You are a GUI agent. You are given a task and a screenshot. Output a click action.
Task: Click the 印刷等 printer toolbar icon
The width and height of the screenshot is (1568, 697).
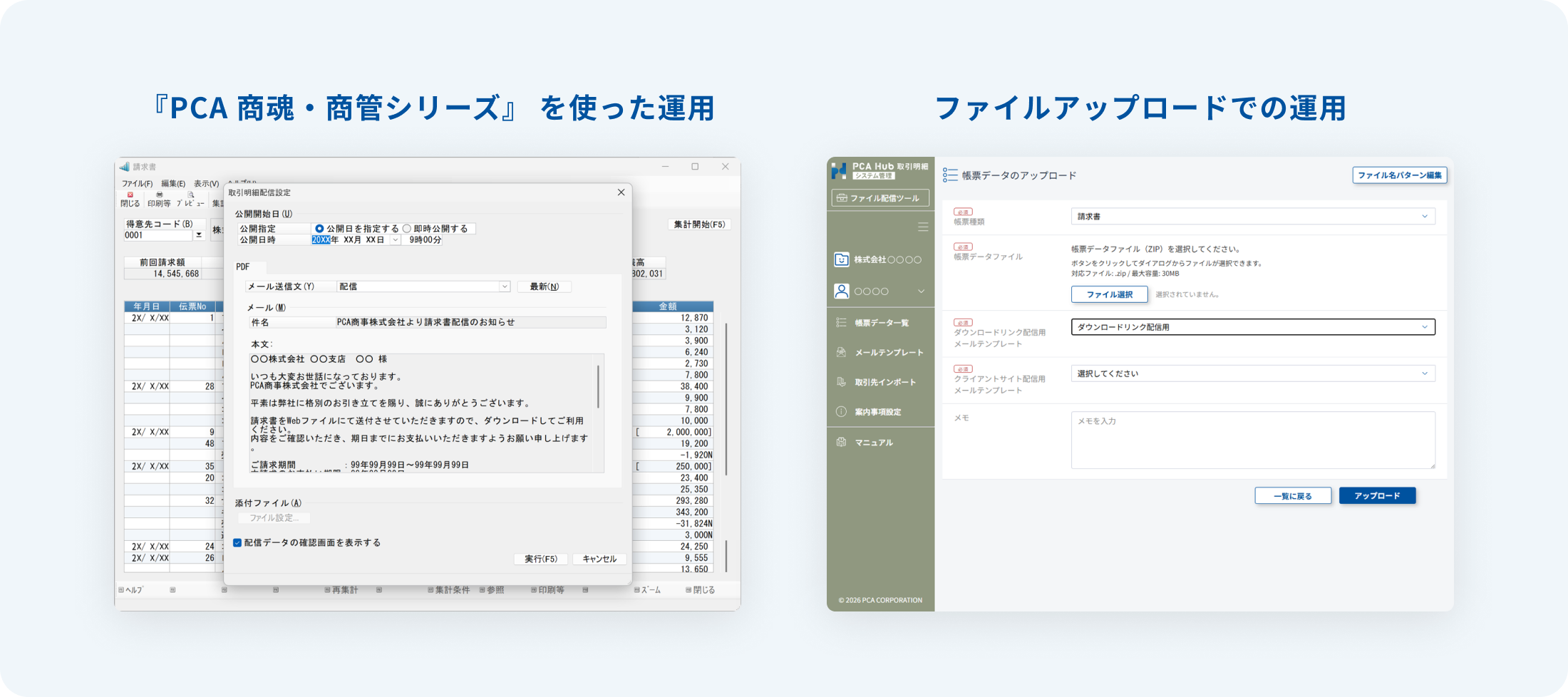[x=159, y=195]
